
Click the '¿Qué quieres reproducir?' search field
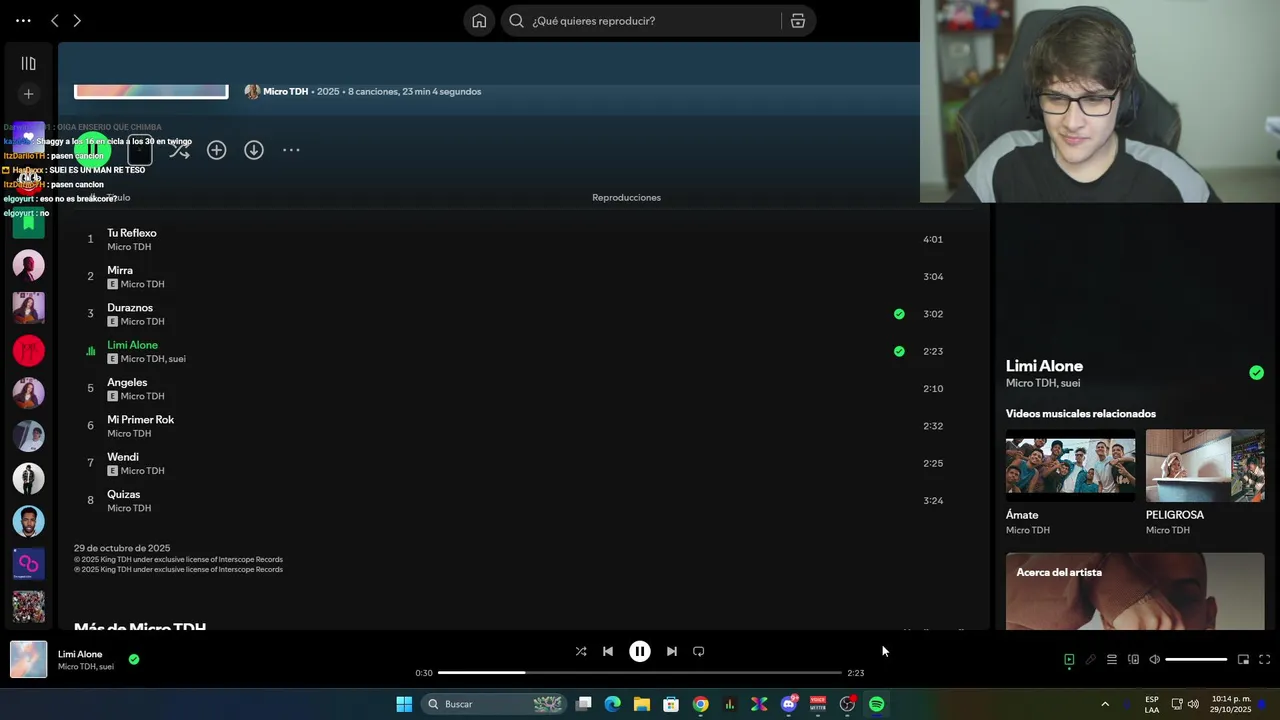641,21
